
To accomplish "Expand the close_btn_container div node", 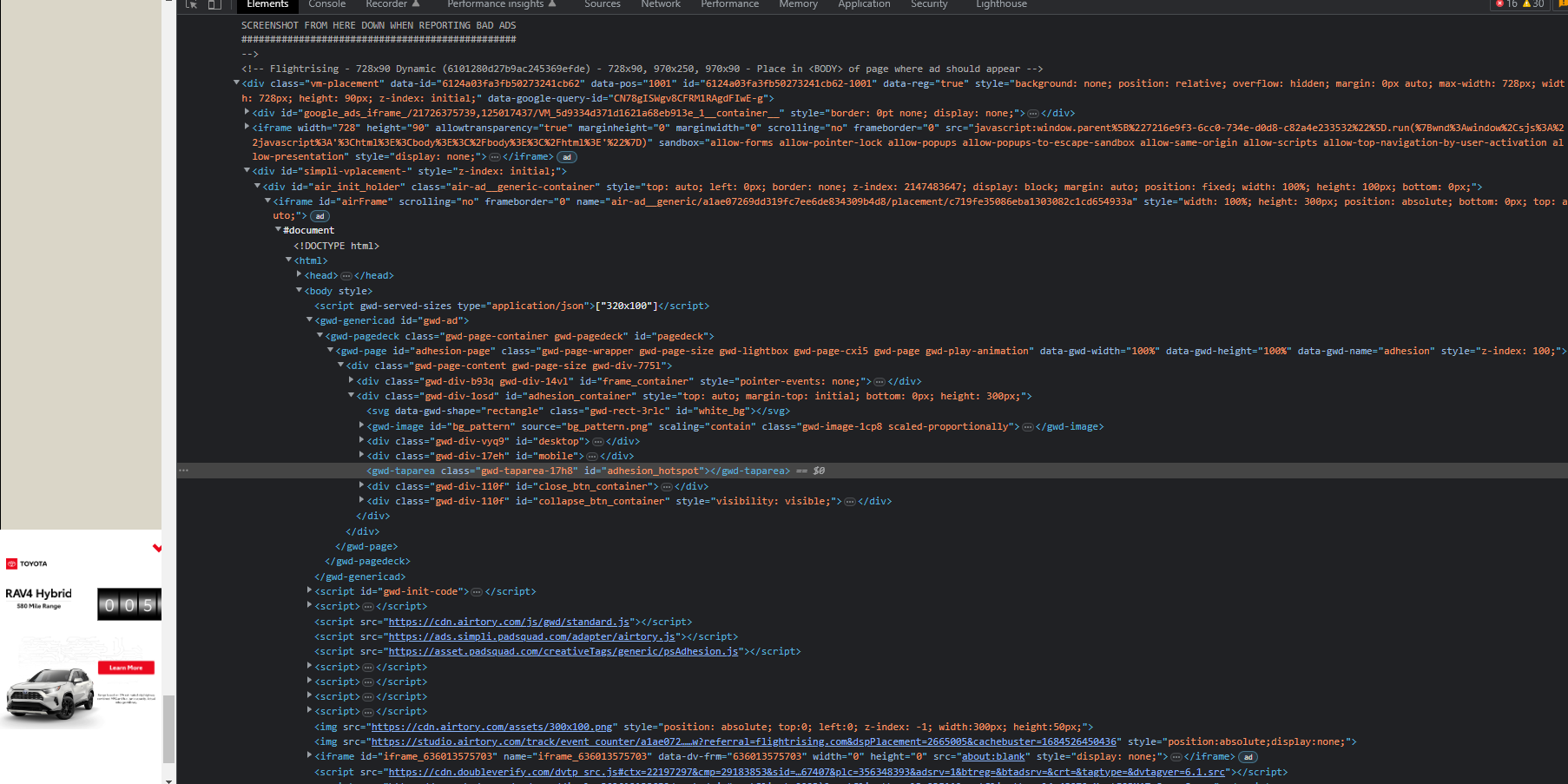I will coord(361,486).
